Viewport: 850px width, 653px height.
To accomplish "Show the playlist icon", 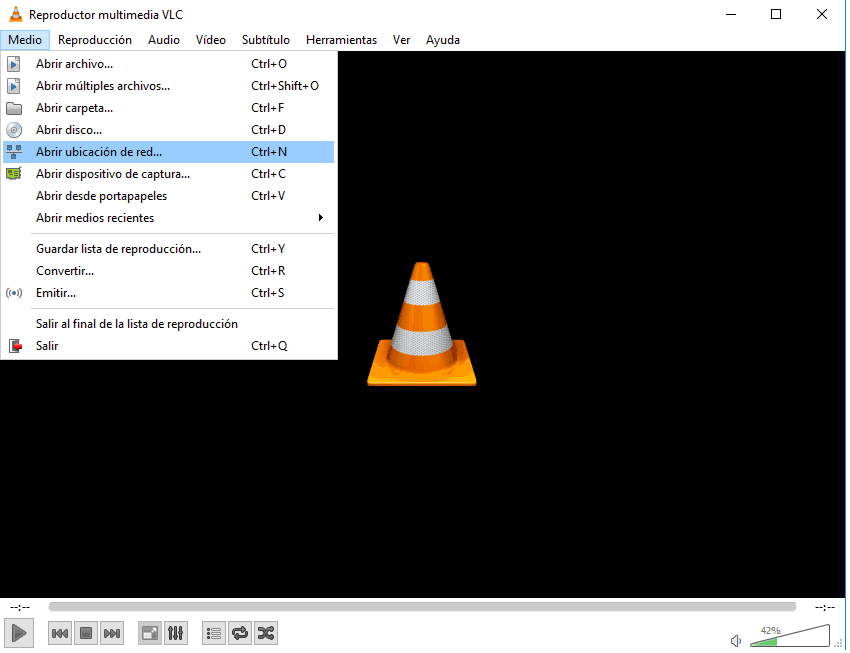I will click(x=214, y=633).
